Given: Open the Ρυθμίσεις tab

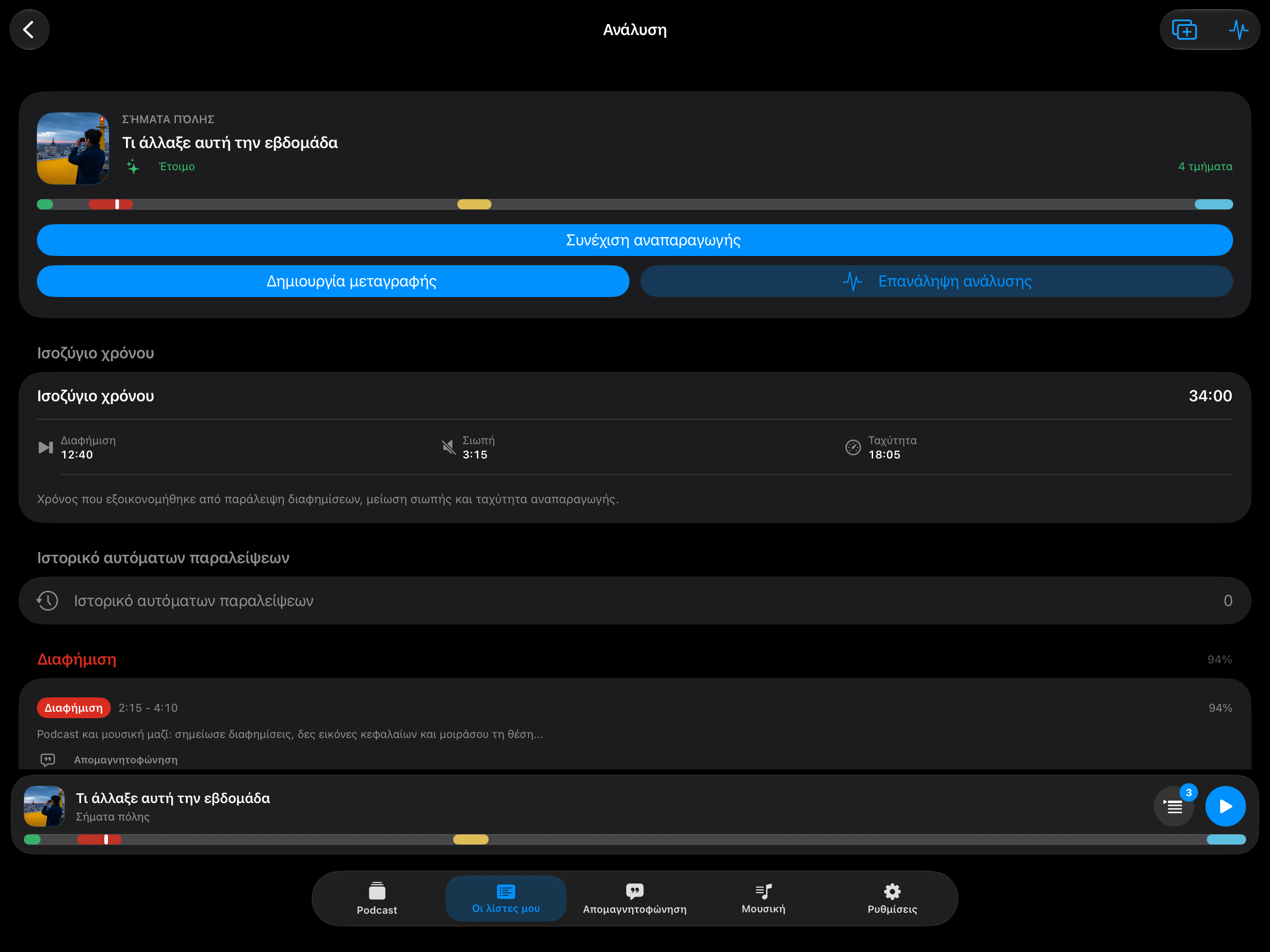Looking at the screenshot, I should click(892, 898).
